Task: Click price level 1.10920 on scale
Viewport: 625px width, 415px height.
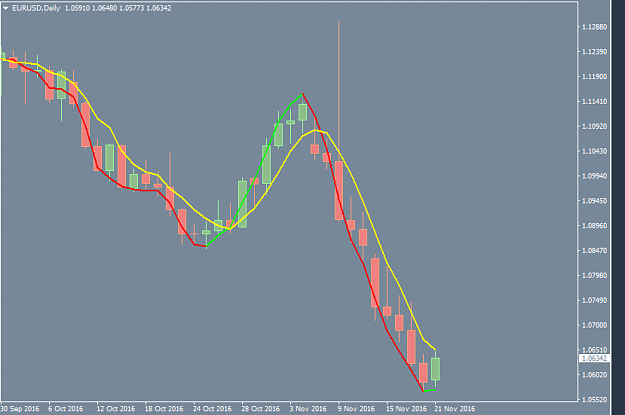Action: click(x=594, y=126)
